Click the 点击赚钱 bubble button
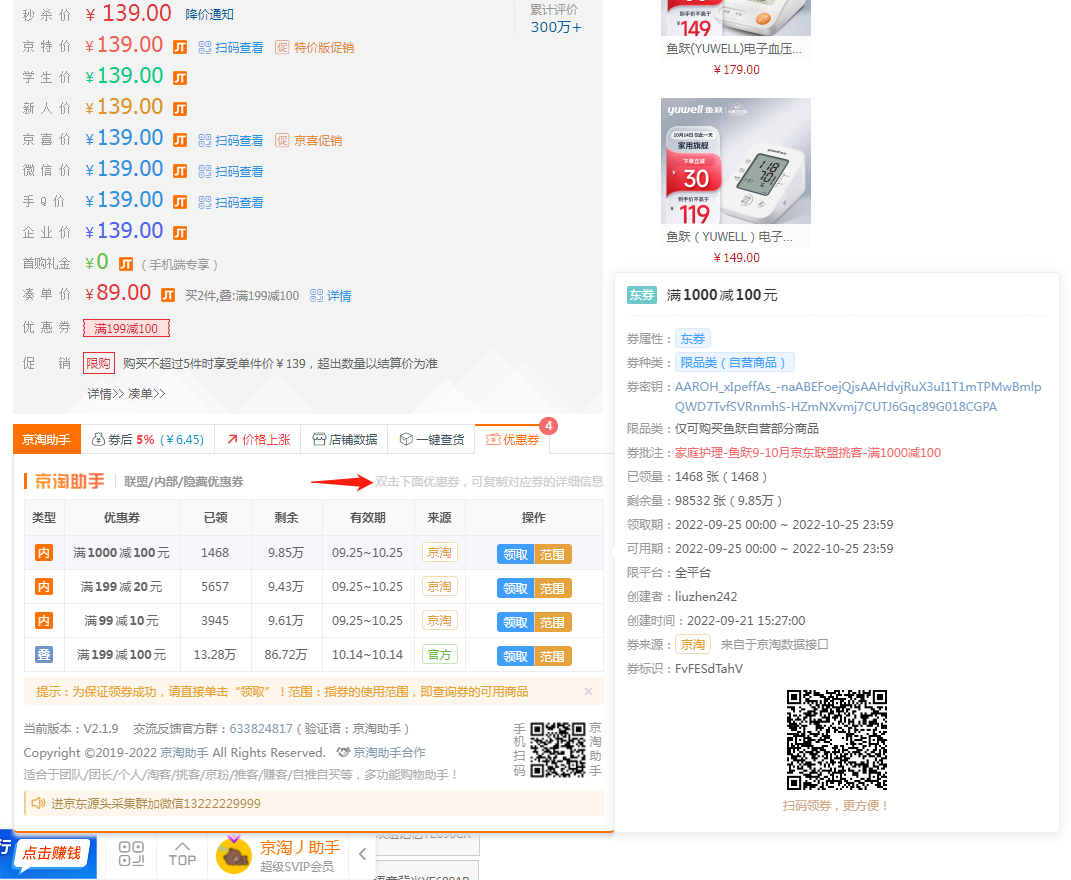The image size is (1071, 880). [52, 853]
